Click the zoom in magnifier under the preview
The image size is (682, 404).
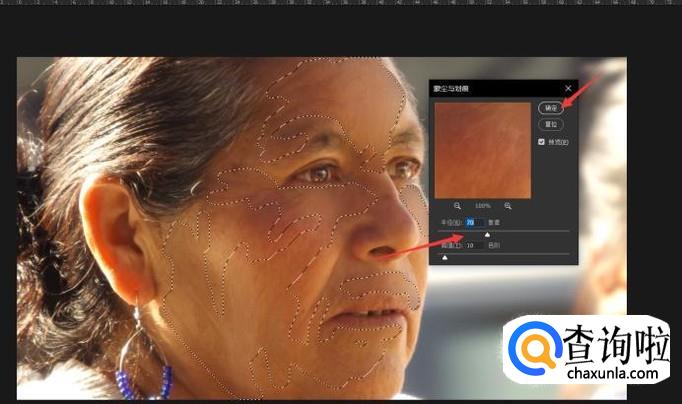click(508, 205)
